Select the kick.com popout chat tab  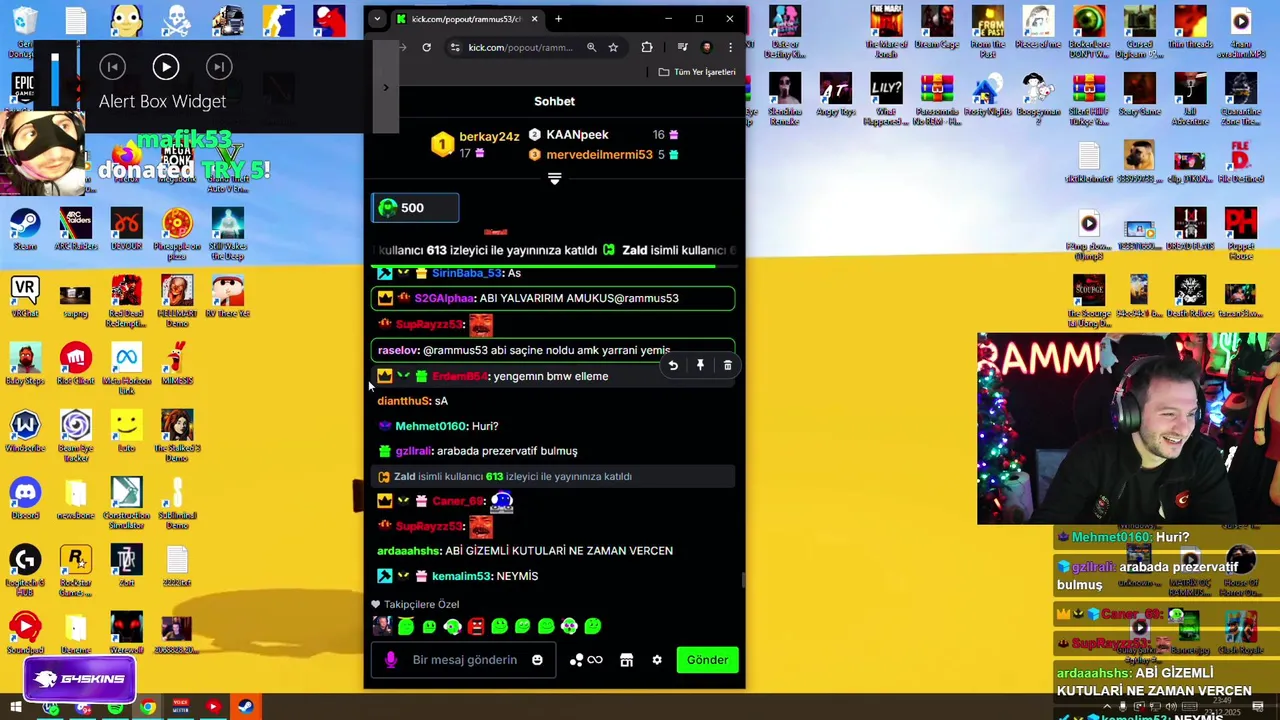click(466, 19)
